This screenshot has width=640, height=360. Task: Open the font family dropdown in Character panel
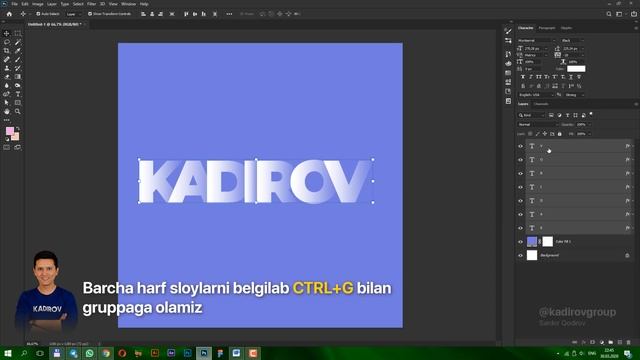coord(537,40)
